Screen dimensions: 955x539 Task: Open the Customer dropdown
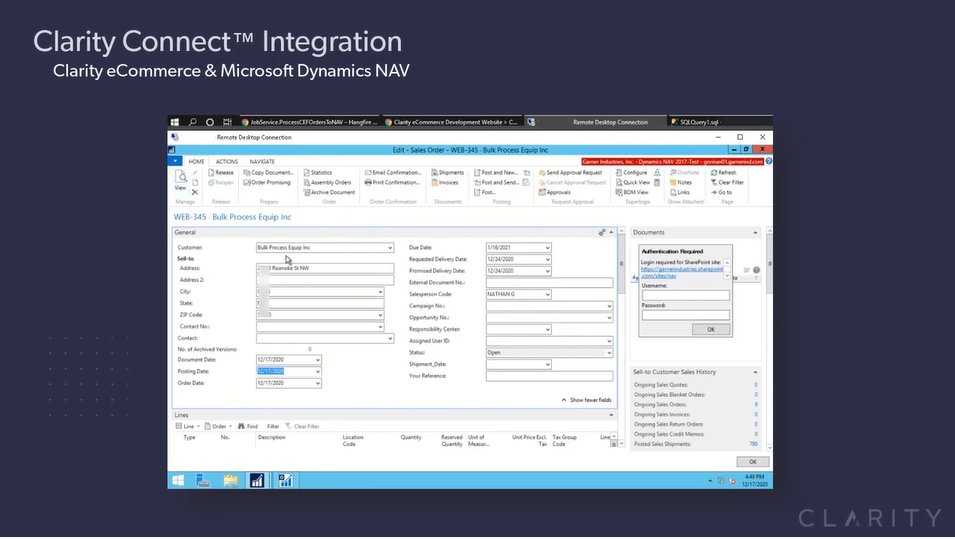[390, 248]
